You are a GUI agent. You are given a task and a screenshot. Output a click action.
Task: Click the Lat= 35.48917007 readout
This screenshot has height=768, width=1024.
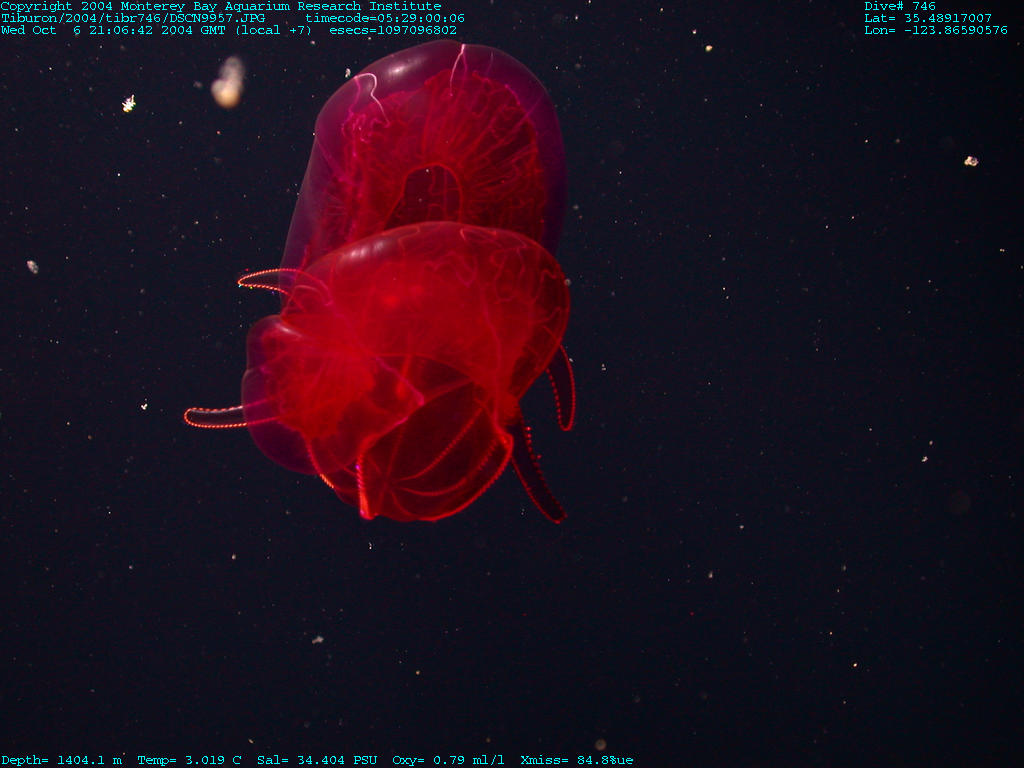[928, 18]
